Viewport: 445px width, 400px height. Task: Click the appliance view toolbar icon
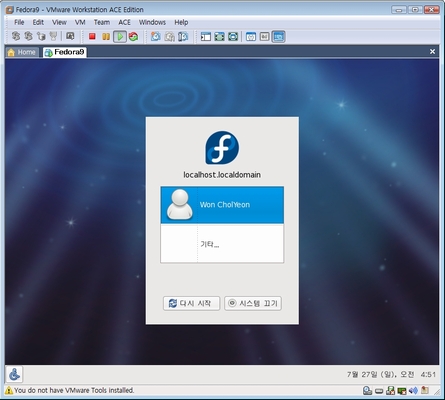(264, 37)
